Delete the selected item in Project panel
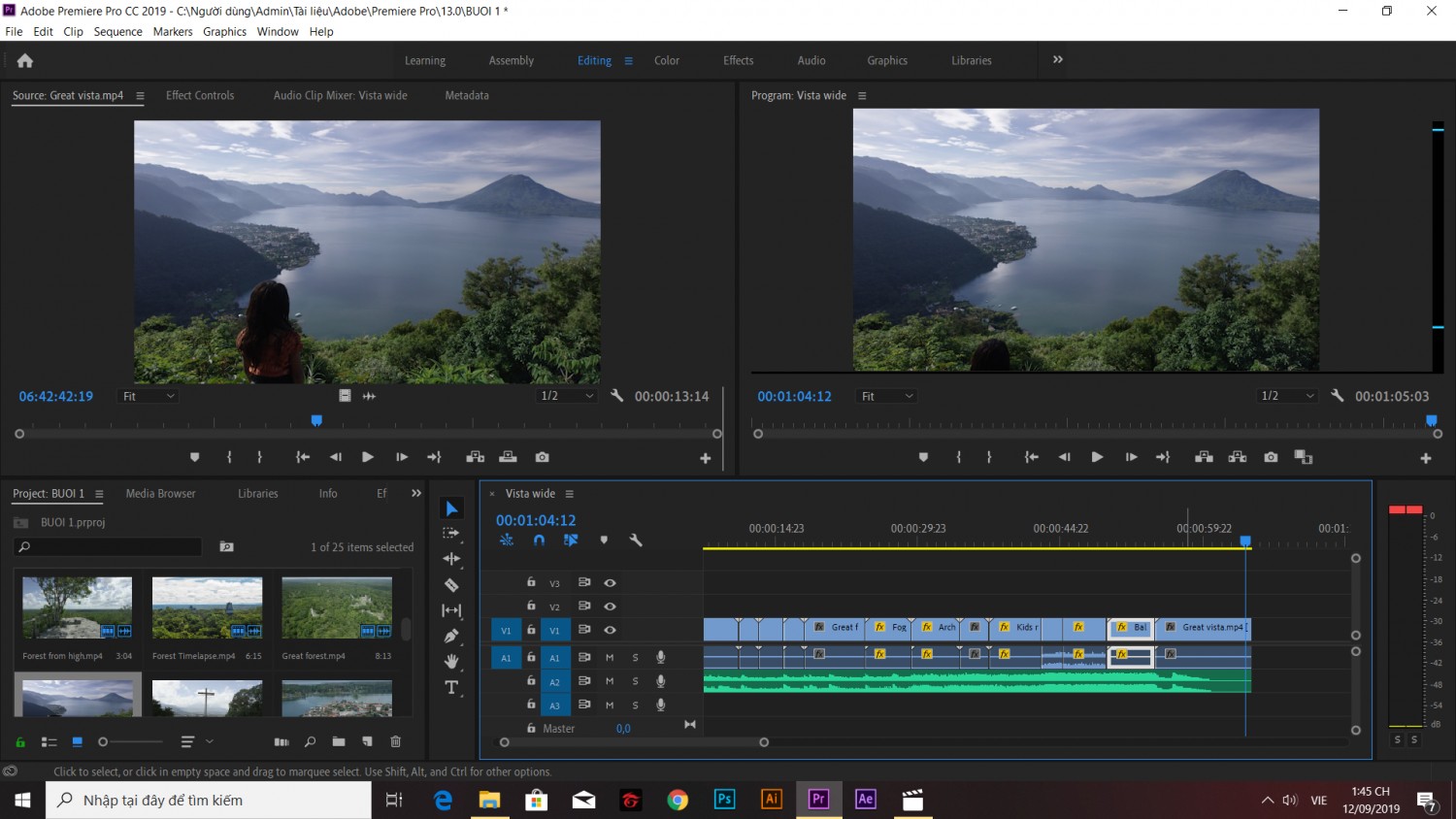 (396, 742)
